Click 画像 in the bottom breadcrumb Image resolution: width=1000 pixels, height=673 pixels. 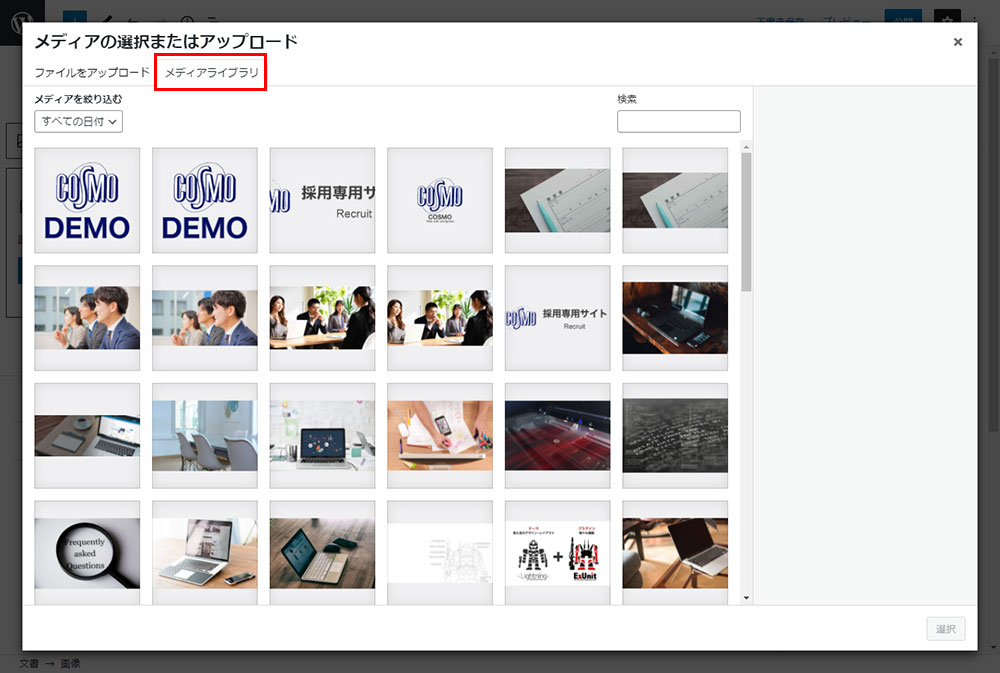click(70, 663)
